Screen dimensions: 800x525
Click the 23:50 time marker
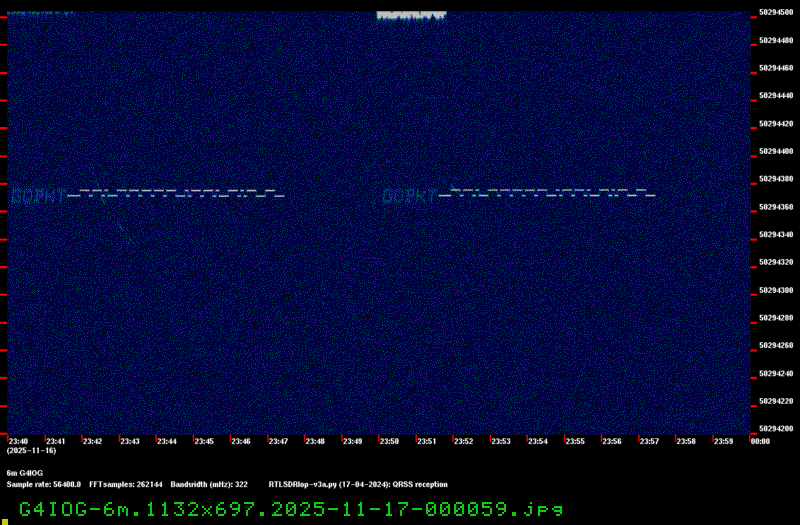tap(388, 441)
